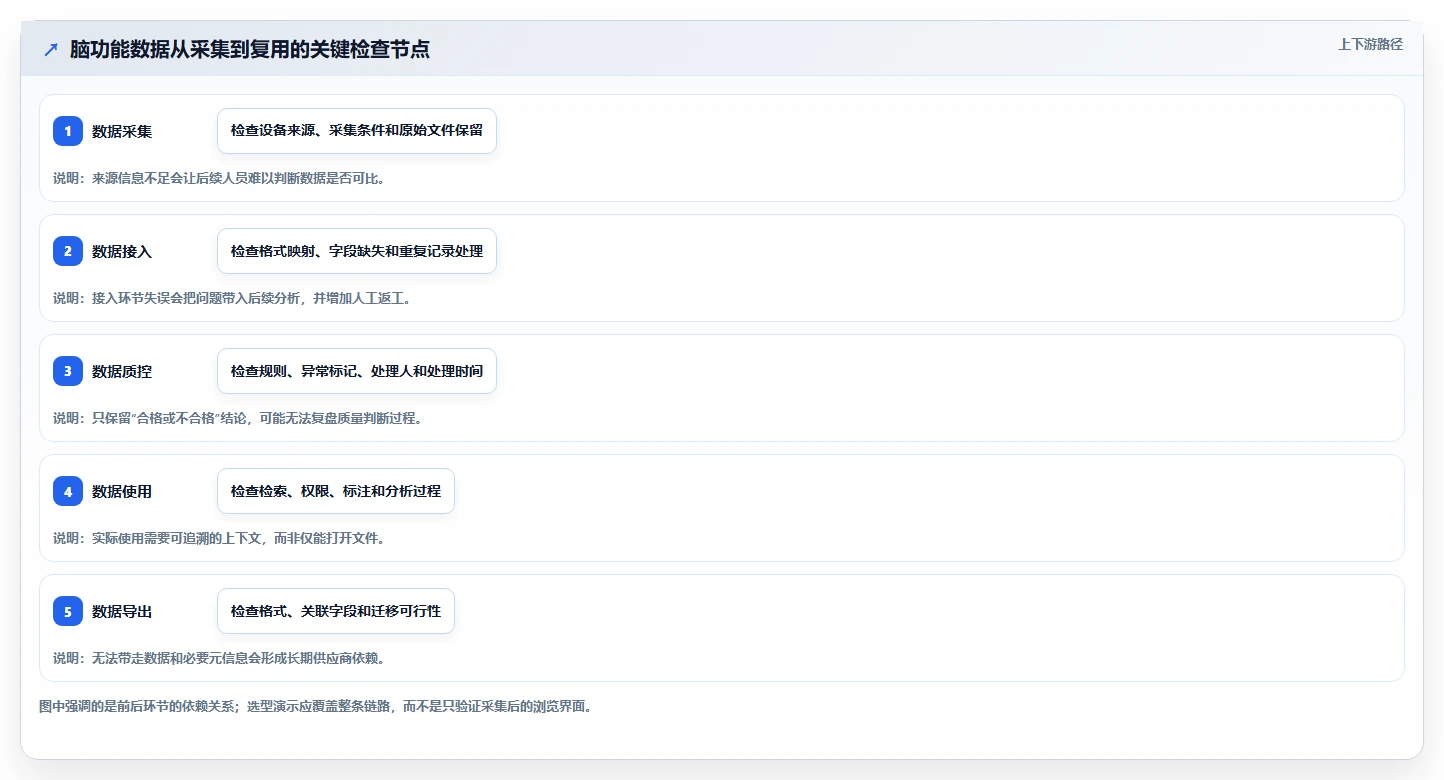This screenshot has height=780, width=1444.
Task: Click 检查格式映射、字段缺失和重复记录处理 box
Action: [357, 251]
